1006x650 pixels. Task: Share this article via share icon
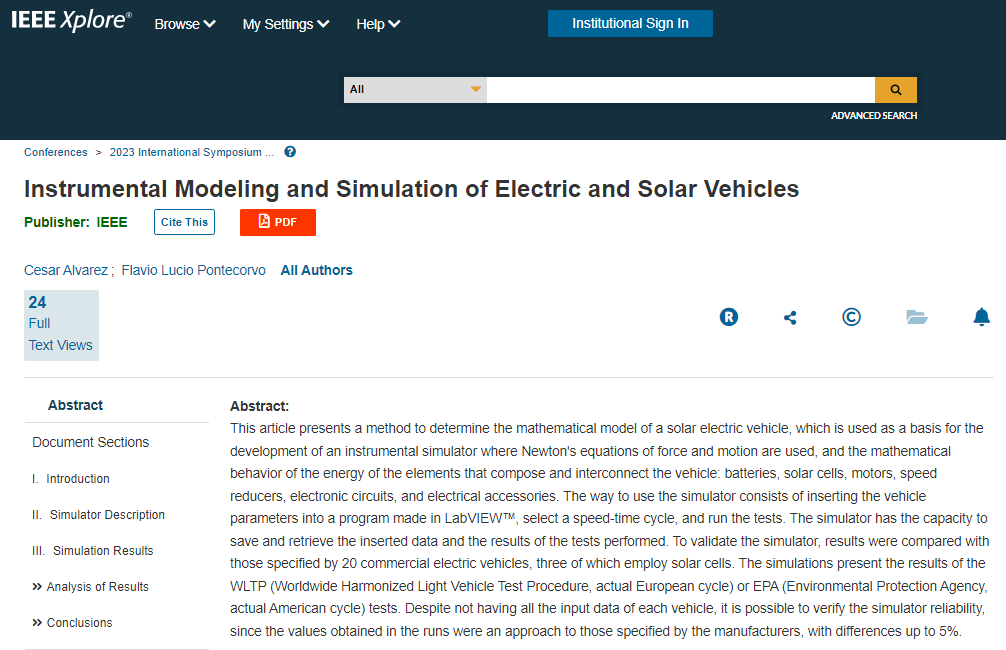[790, 317]
